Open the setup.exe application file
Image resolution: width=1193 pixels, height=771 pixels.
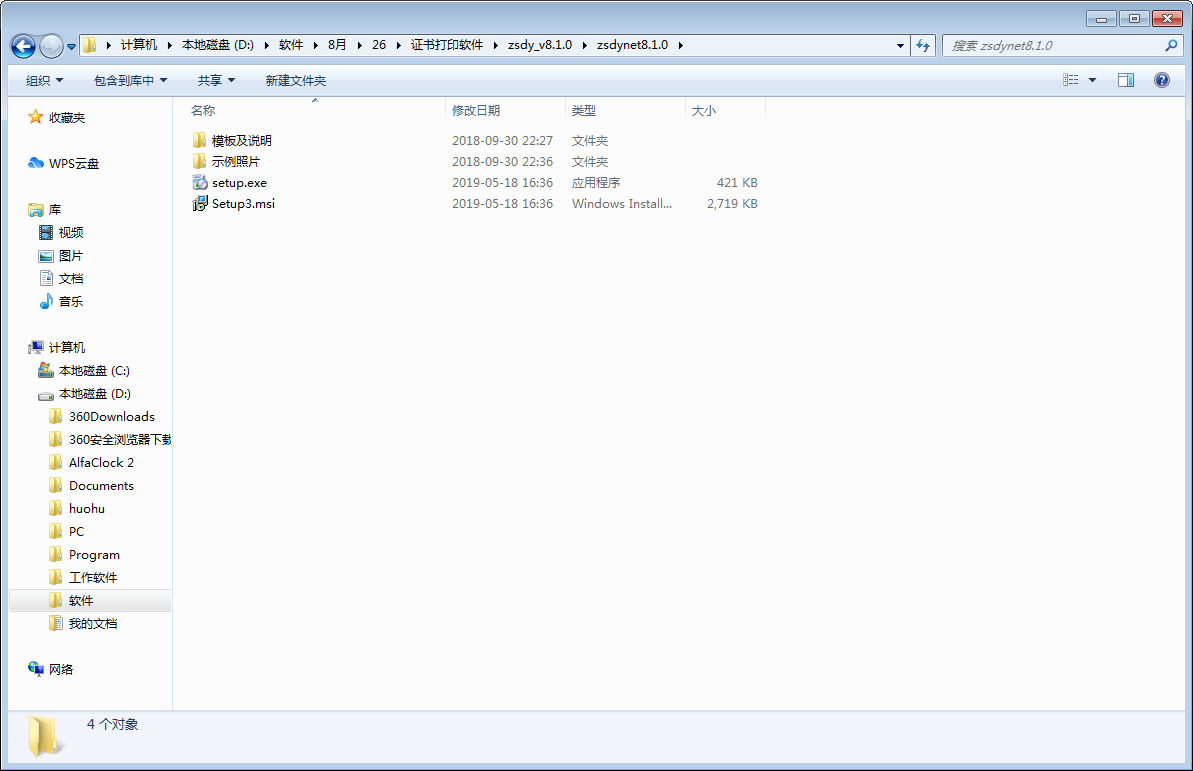(239, 183)
